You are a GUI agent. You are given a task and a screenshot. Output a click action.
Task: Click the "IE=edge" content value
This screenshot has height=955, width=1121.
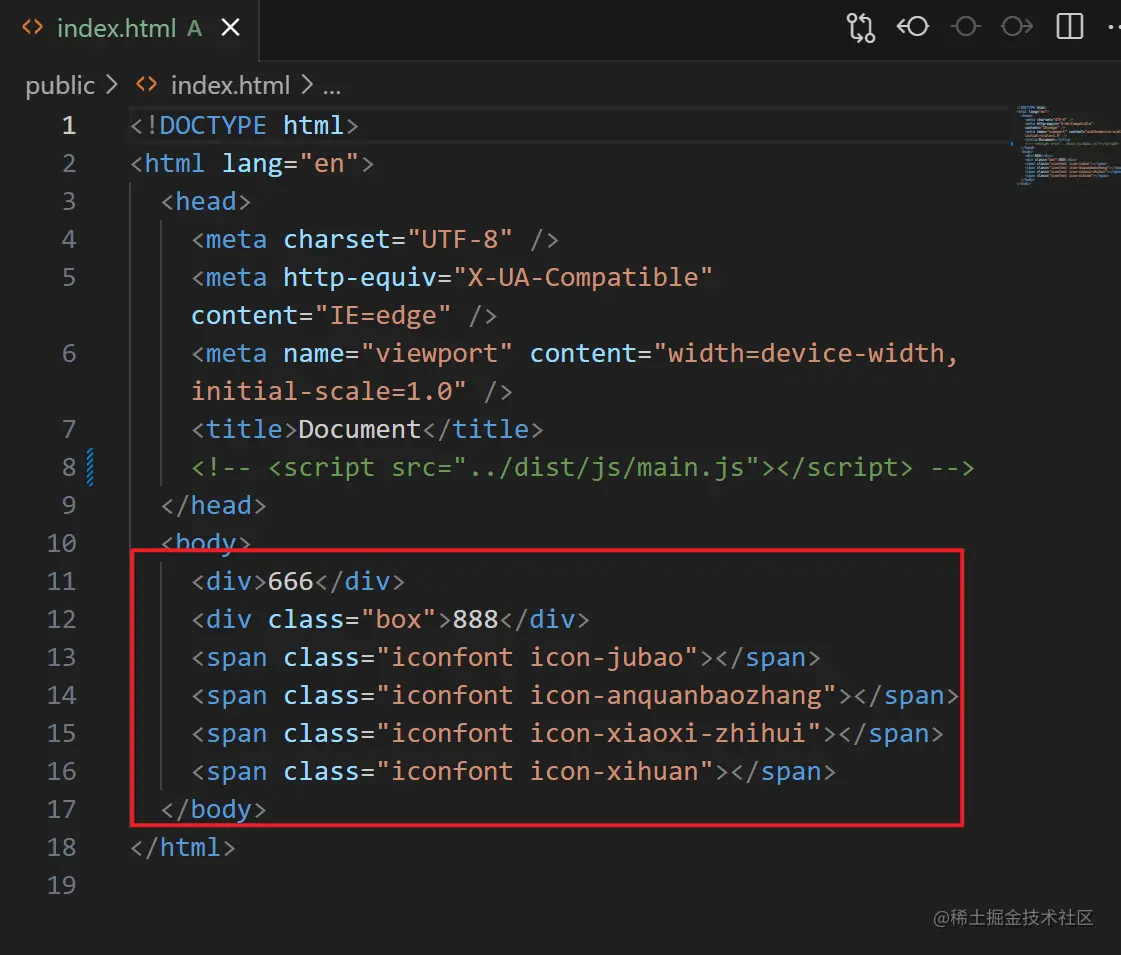(x=382, y=315)
